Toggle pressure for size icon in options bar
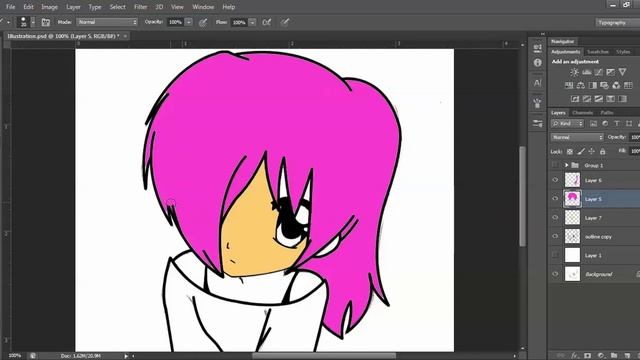The image size is (640, 360). [x=285, y=22]
